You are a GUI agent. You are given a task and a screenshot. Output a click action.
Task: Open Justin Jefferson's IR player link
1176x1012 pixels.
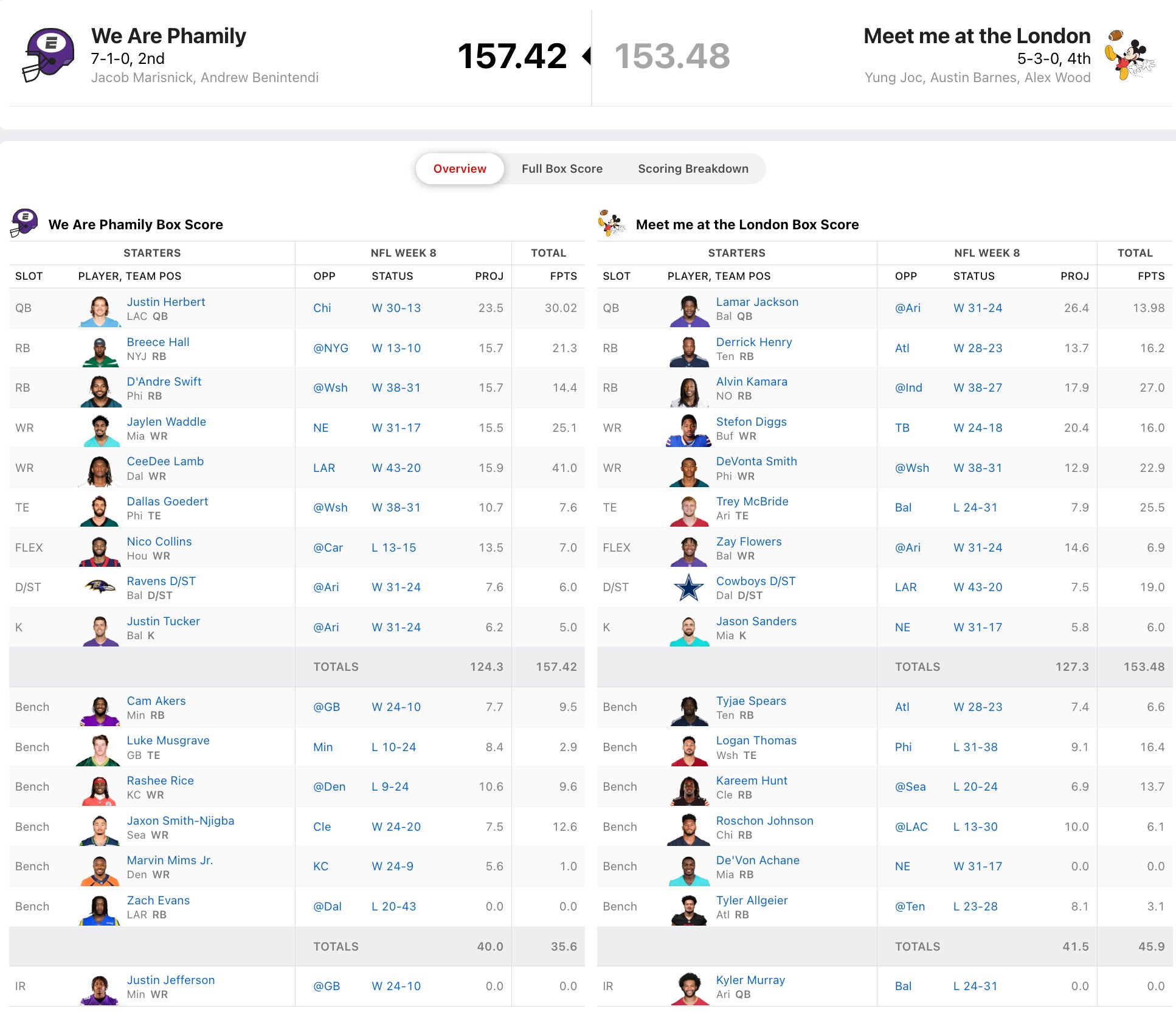171,980
